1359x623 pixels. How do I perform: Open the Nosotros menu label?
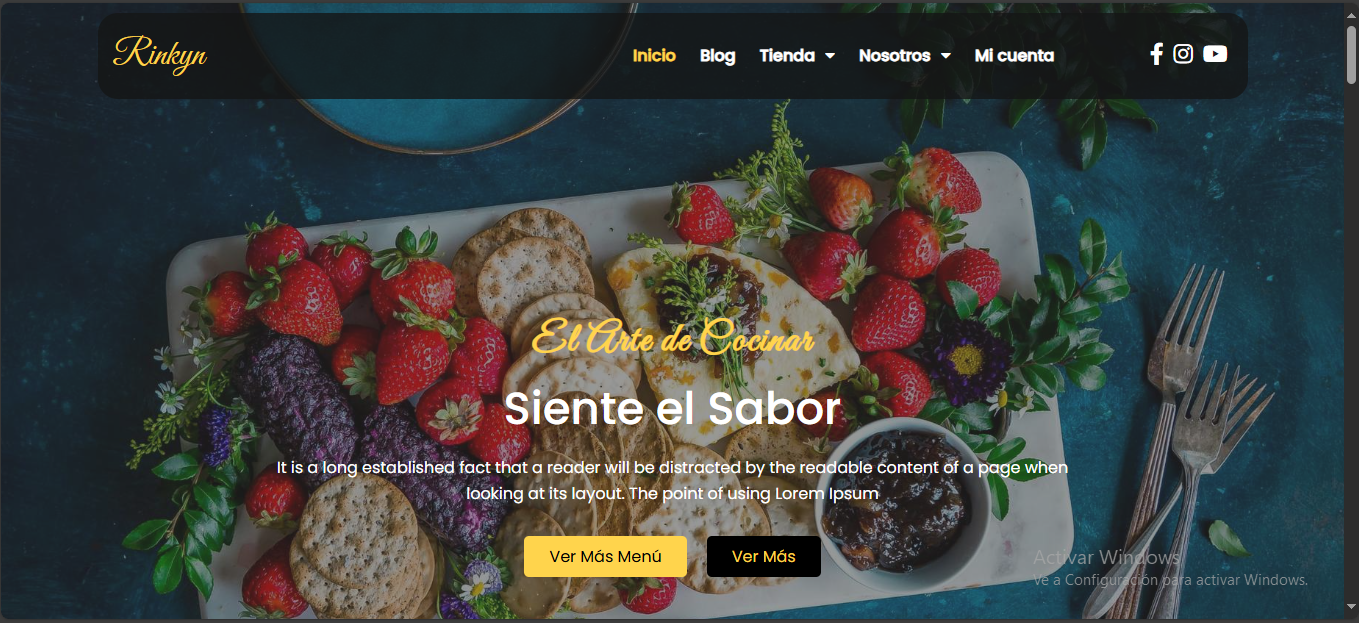(x=895, y=56)
